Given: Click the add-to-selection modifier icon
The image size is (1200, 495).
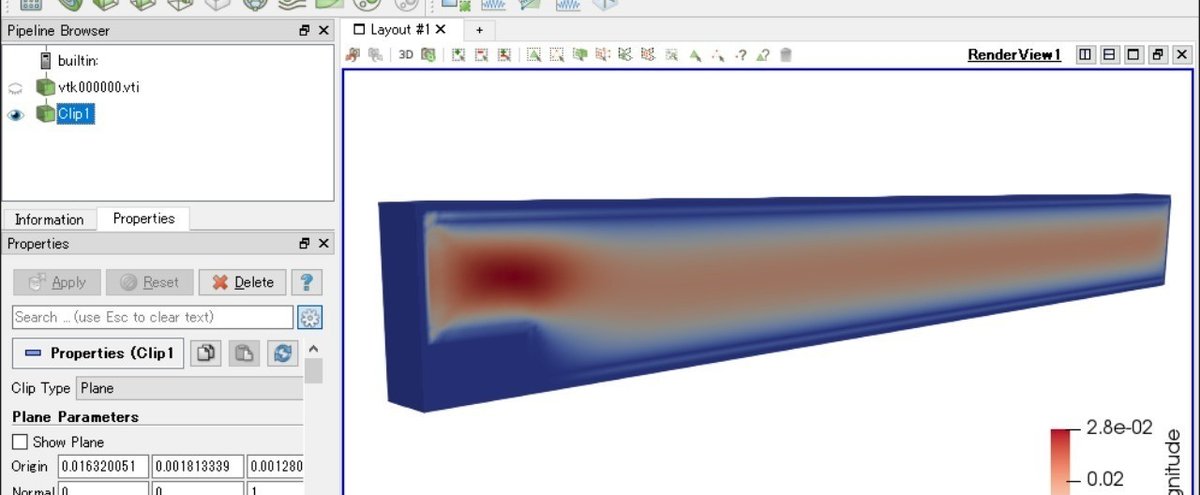Looking at the screenshot, I should pyautogui.click(x=458, y=55).
